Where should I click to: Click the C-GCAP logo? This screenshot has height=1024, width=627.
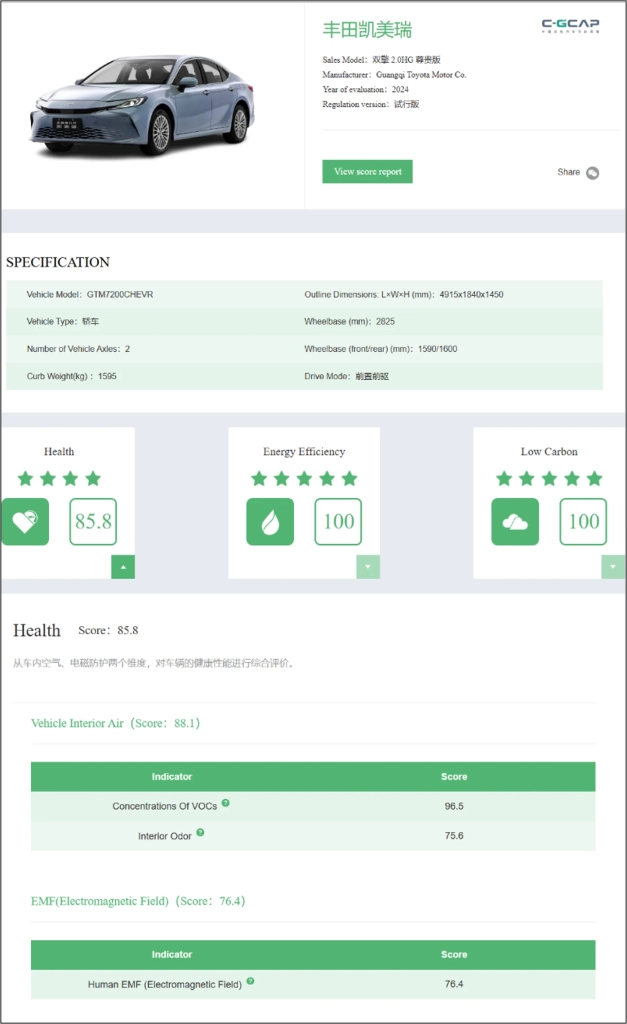570,25
